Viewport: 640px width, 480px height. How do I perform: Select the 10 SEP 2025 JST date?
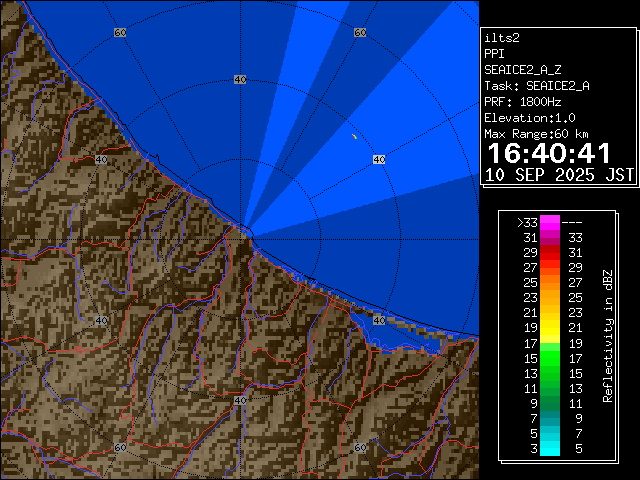pos(559,174)
